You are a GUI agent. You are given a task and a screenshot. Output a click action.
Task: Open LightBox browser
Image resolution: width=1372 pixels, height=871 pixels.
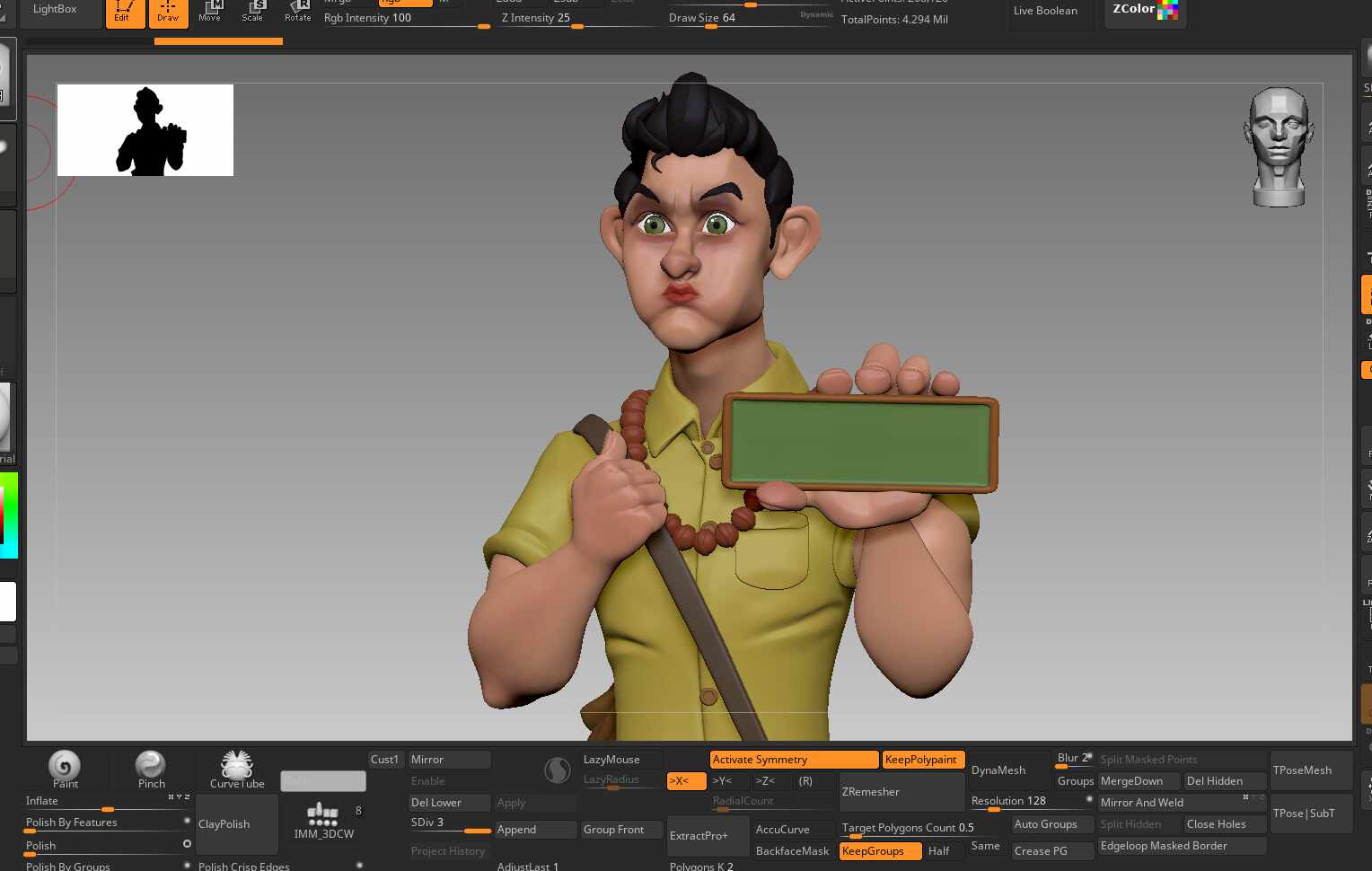coord(61,11)
